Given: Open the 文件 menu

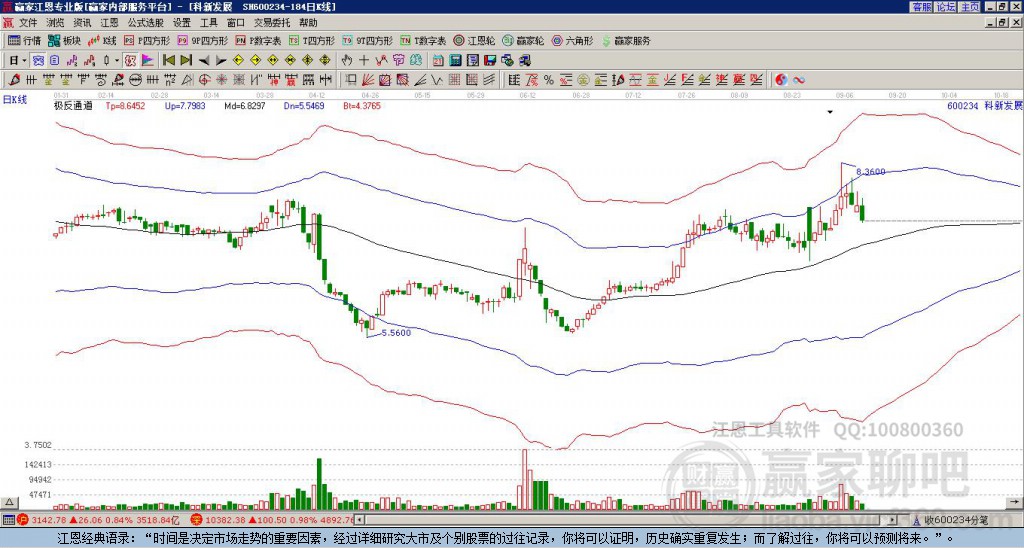Looking at the screenshot, I should 28,23.
